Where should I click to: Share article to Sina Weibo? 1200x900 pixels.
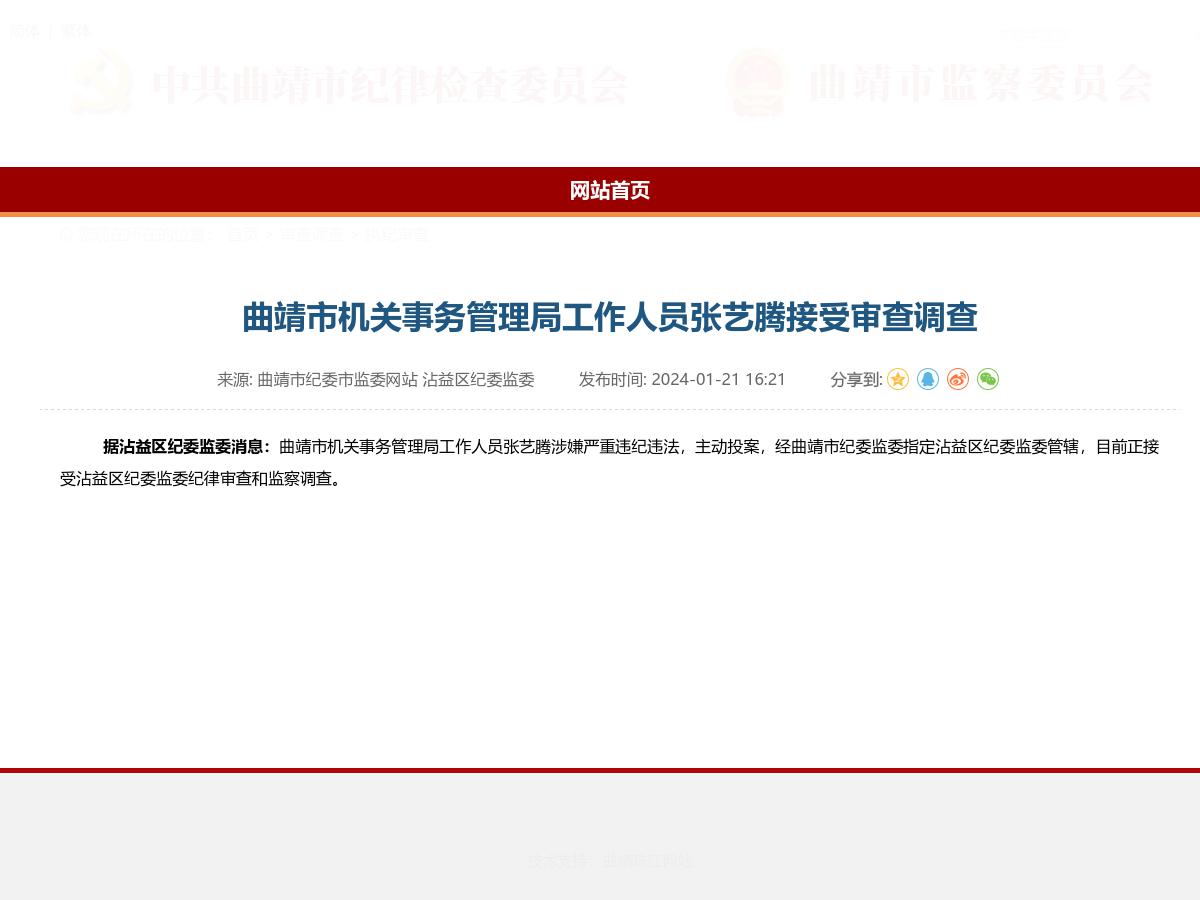pyautogui.click(x=957, y=379)
